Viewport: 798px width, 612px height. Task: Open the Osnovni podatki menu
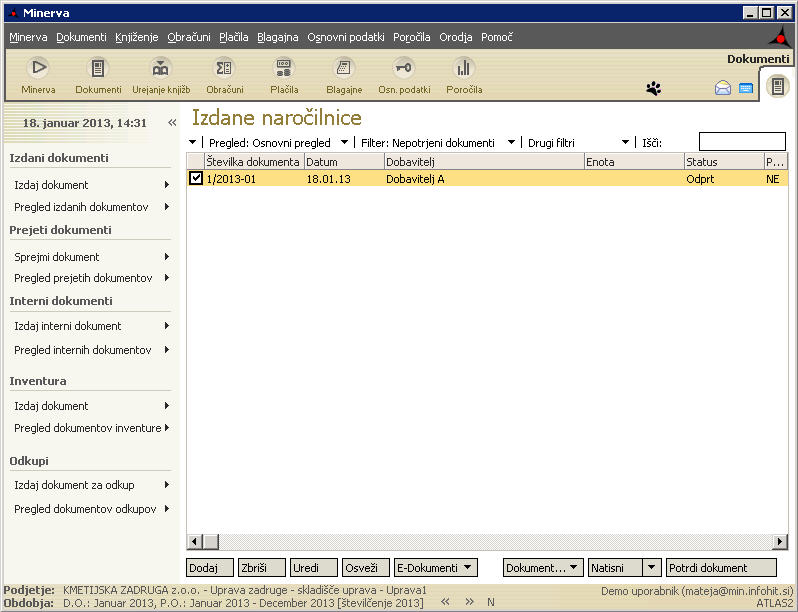[x=346, y=37]
